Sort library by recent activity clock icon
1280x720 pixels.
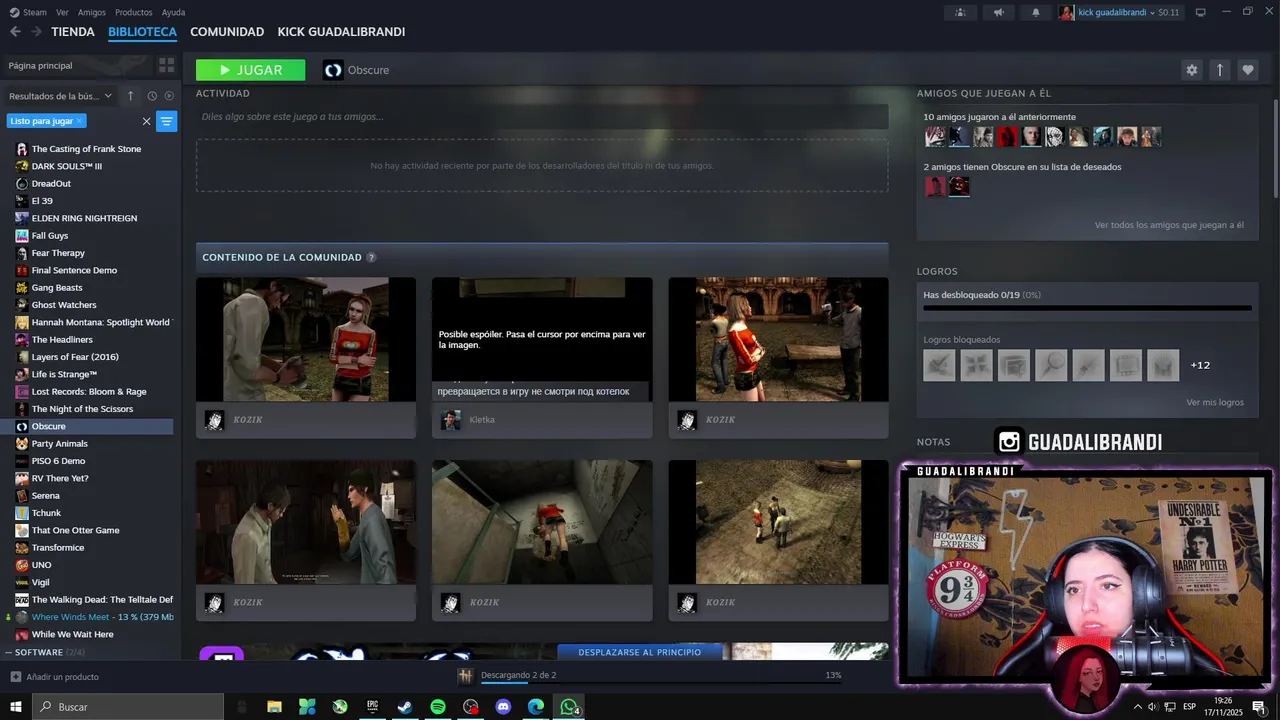coord(152,96)
